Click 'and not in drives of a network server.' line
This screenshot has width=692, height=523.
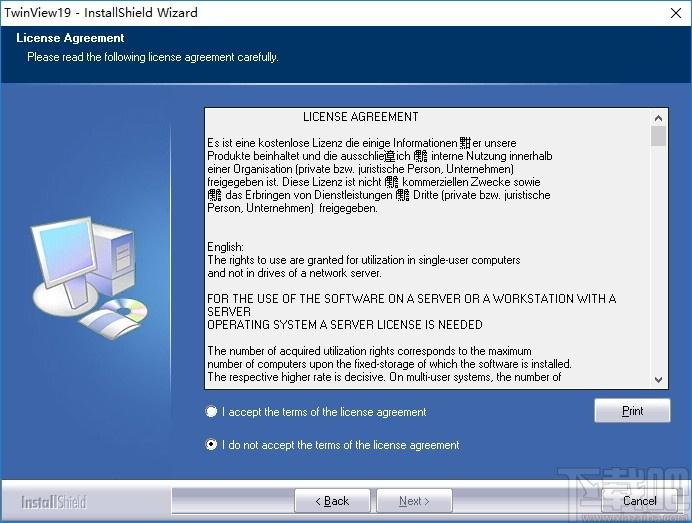tap(294, 273)
